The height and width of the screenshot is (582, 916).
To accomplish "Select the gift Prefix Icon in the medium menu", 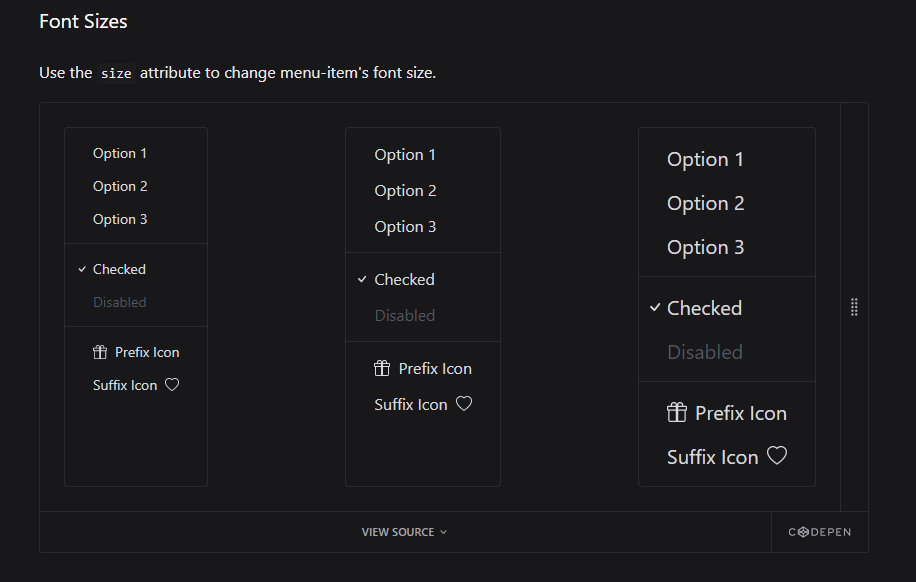I will pos(382,368).
